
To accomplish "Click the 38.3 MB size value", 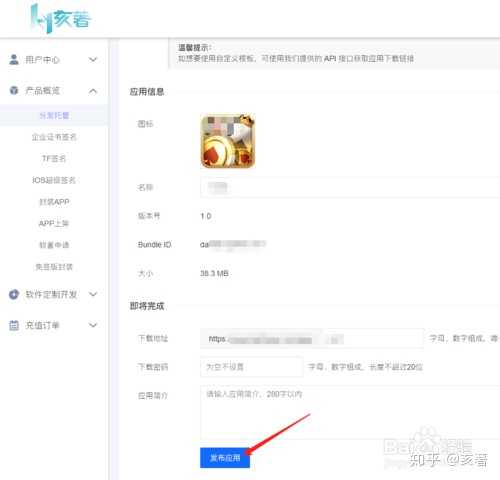I will pyautogui.click(x=214, y=273).
